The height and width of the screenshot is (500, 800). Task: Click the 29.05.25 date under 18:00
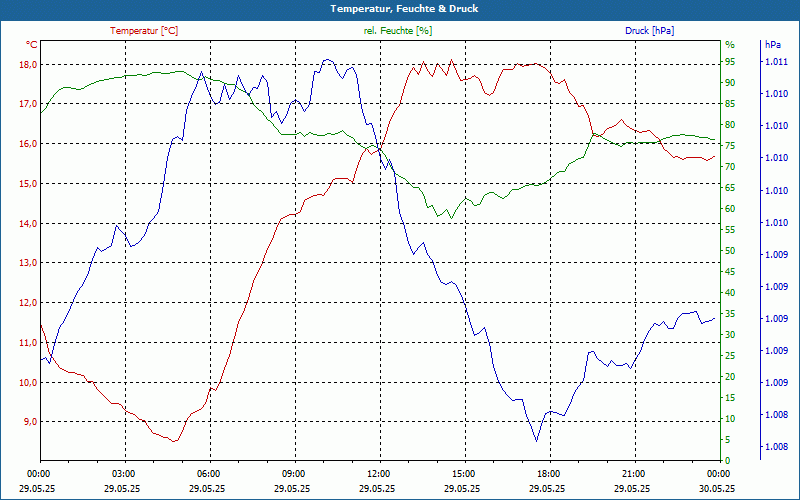(547, 488)
